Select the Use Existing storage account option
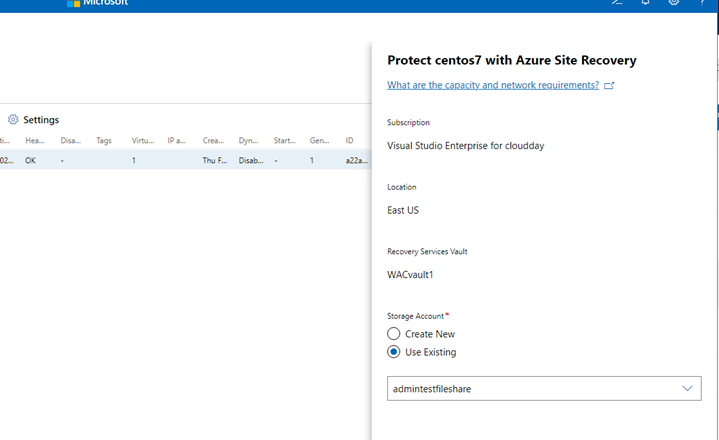719x440 pixels. pyautogui.click(x=393, y=352)
